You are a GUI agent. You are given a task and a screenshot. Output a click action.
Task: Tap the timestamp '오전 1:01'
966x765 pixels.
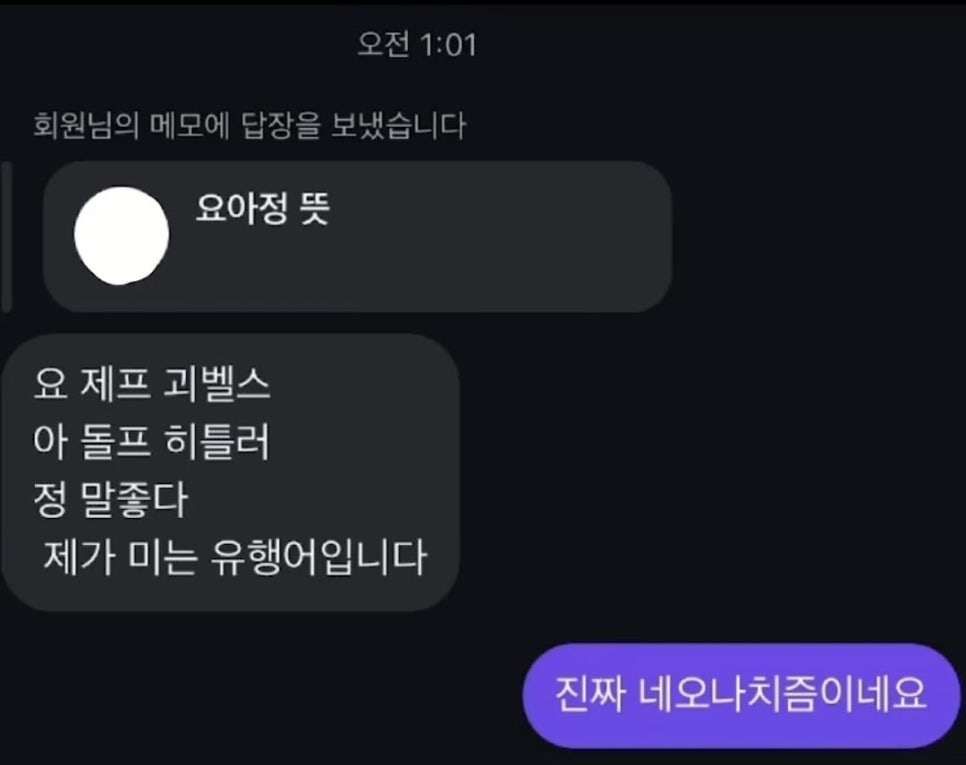(417, 44)
